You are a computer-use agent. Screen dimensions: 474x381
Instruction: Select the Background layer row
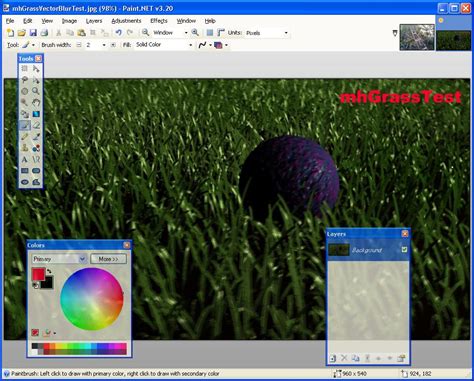[368, 250]
